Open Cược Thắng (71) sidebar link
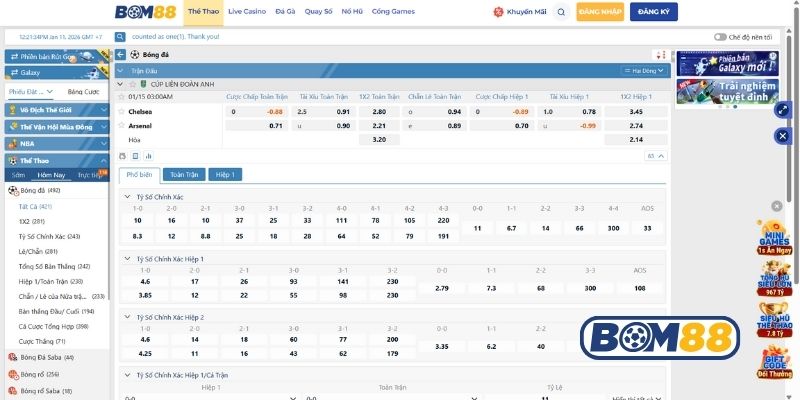 42,341
